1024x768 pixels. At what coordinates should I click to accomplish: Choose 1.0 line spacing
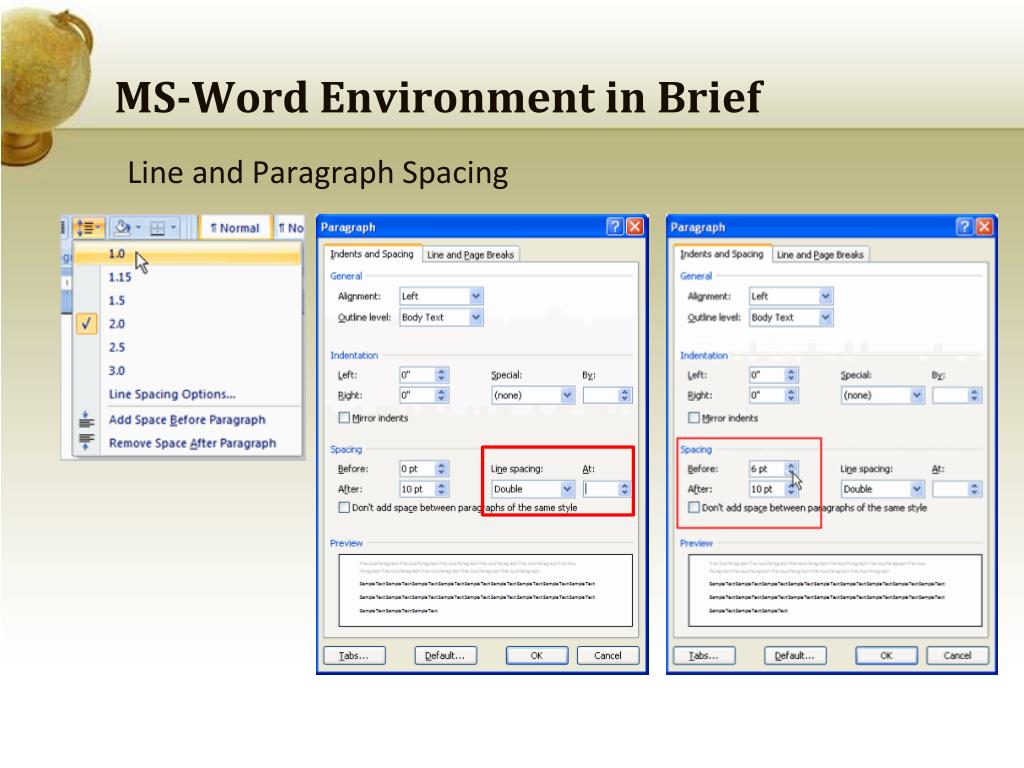(187, 254)
